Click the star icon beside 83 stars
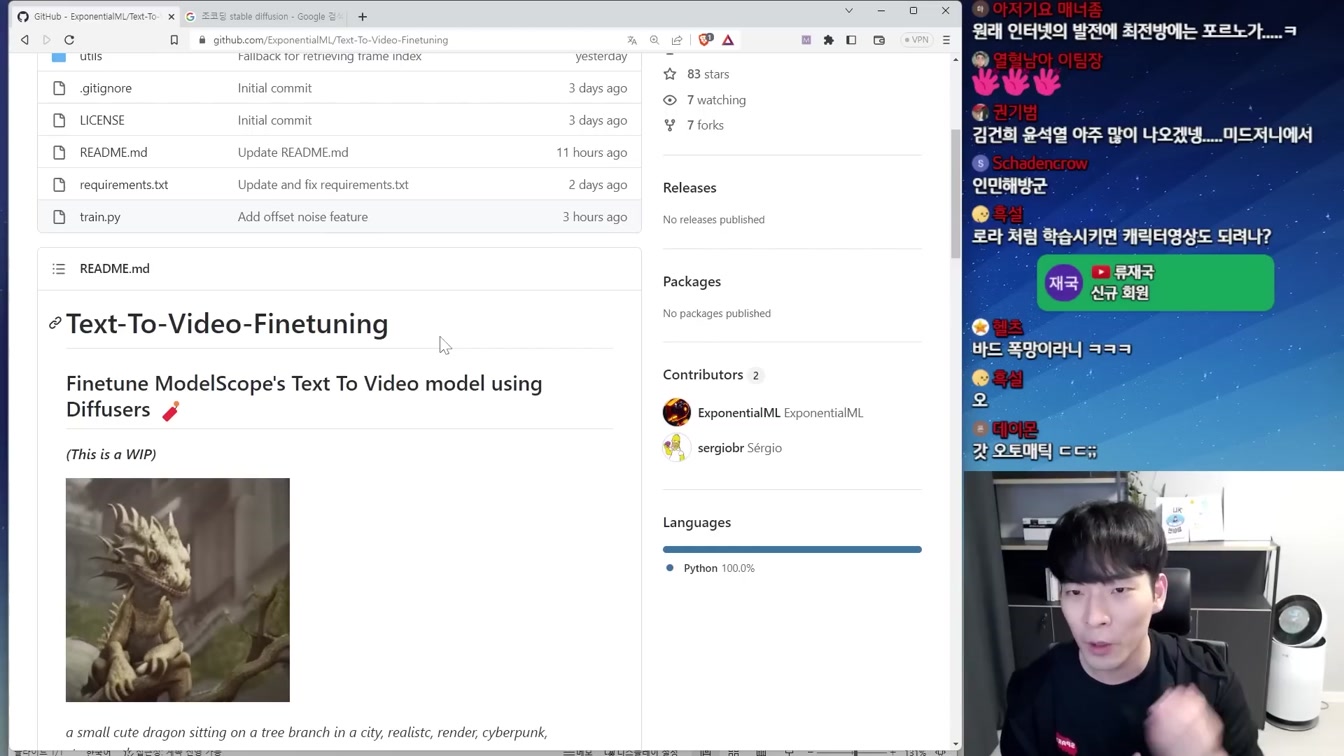The height and width of the screenshot is (756, 1344). (x=670, y=74)
